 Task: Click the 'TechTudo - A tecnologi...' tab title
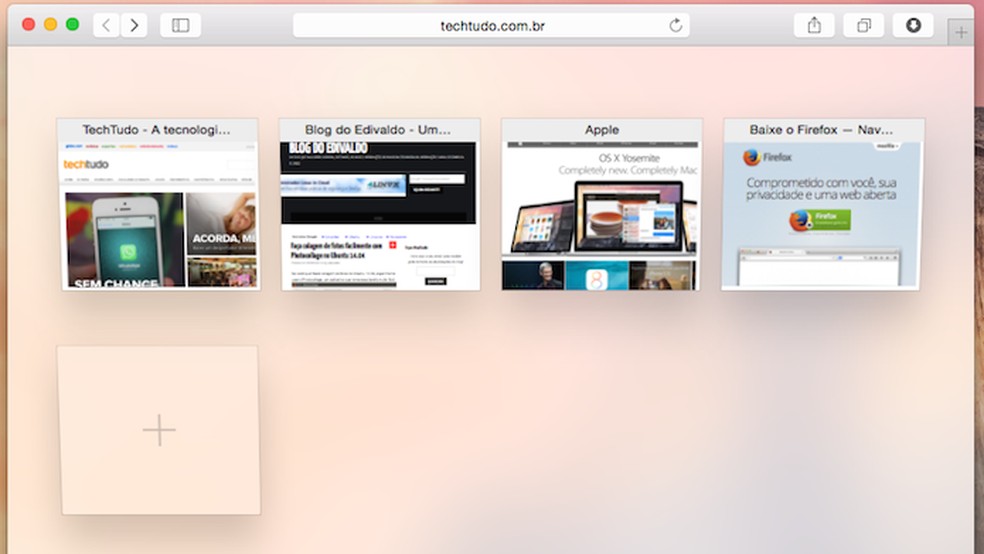click(157, 130)
